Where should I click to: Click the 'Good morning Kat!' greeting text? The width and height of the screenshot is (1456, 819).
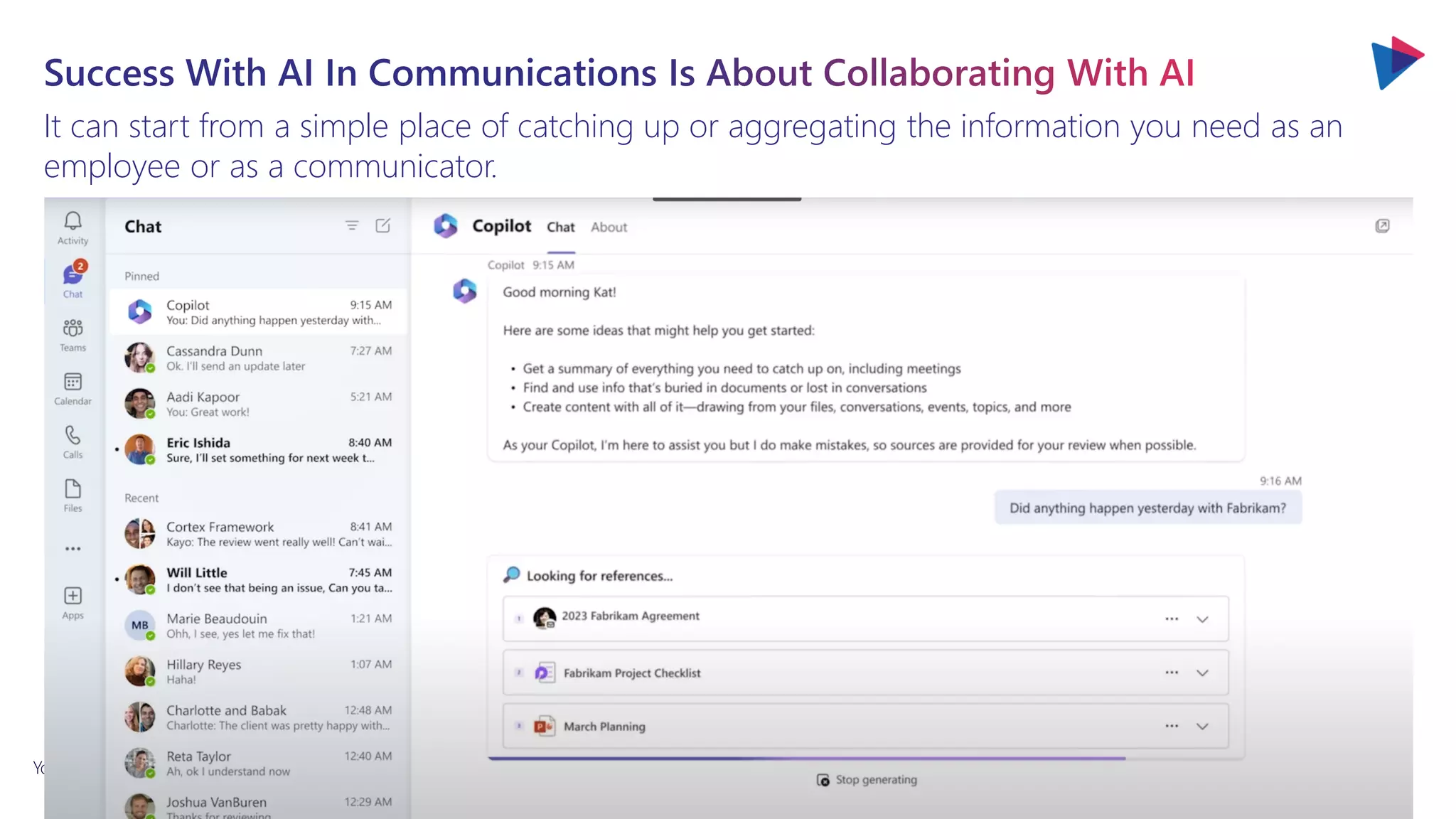(x=560, y=292)
